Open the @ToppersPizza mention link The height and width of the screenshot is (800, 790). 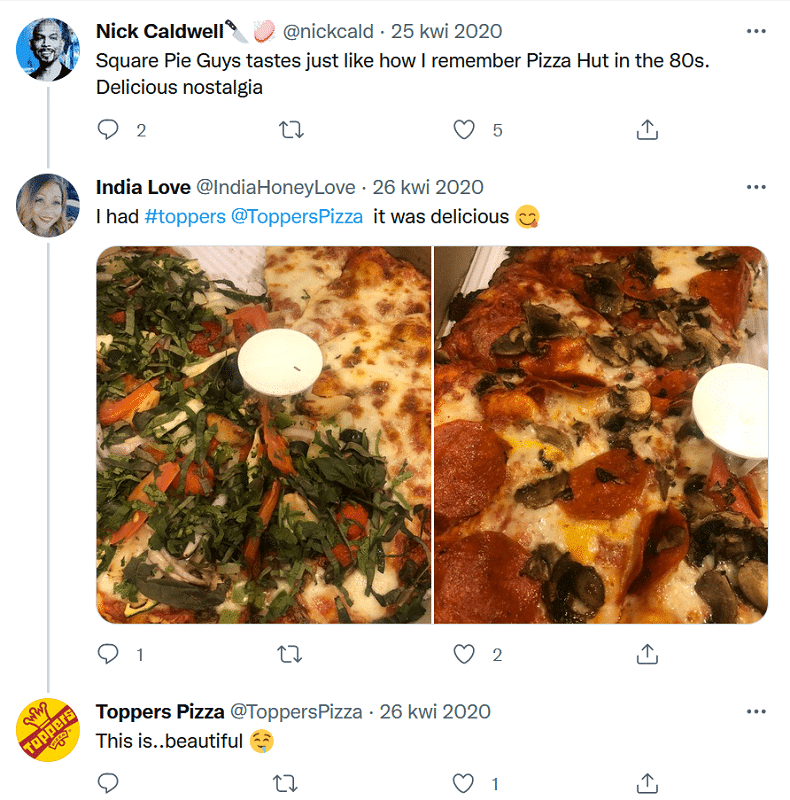click(297, 217)
